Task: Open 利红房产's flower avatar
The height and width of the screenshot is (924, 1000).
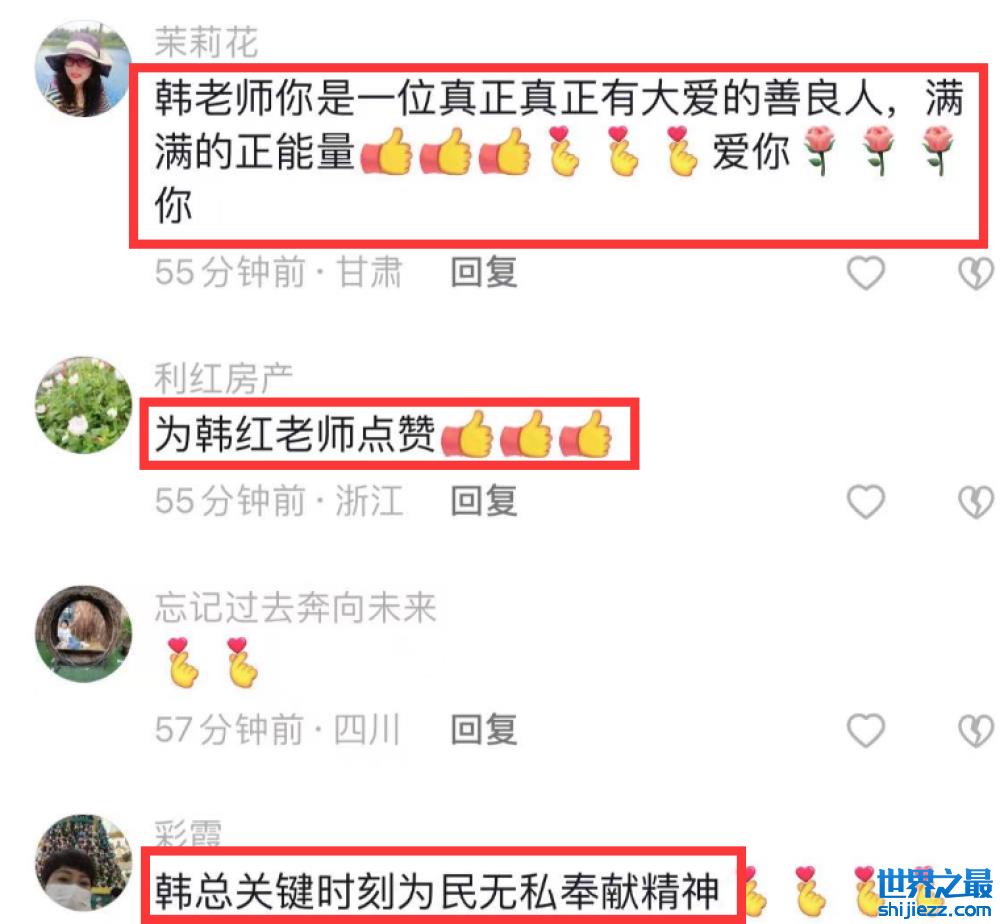Action: (x=83, y=405)
